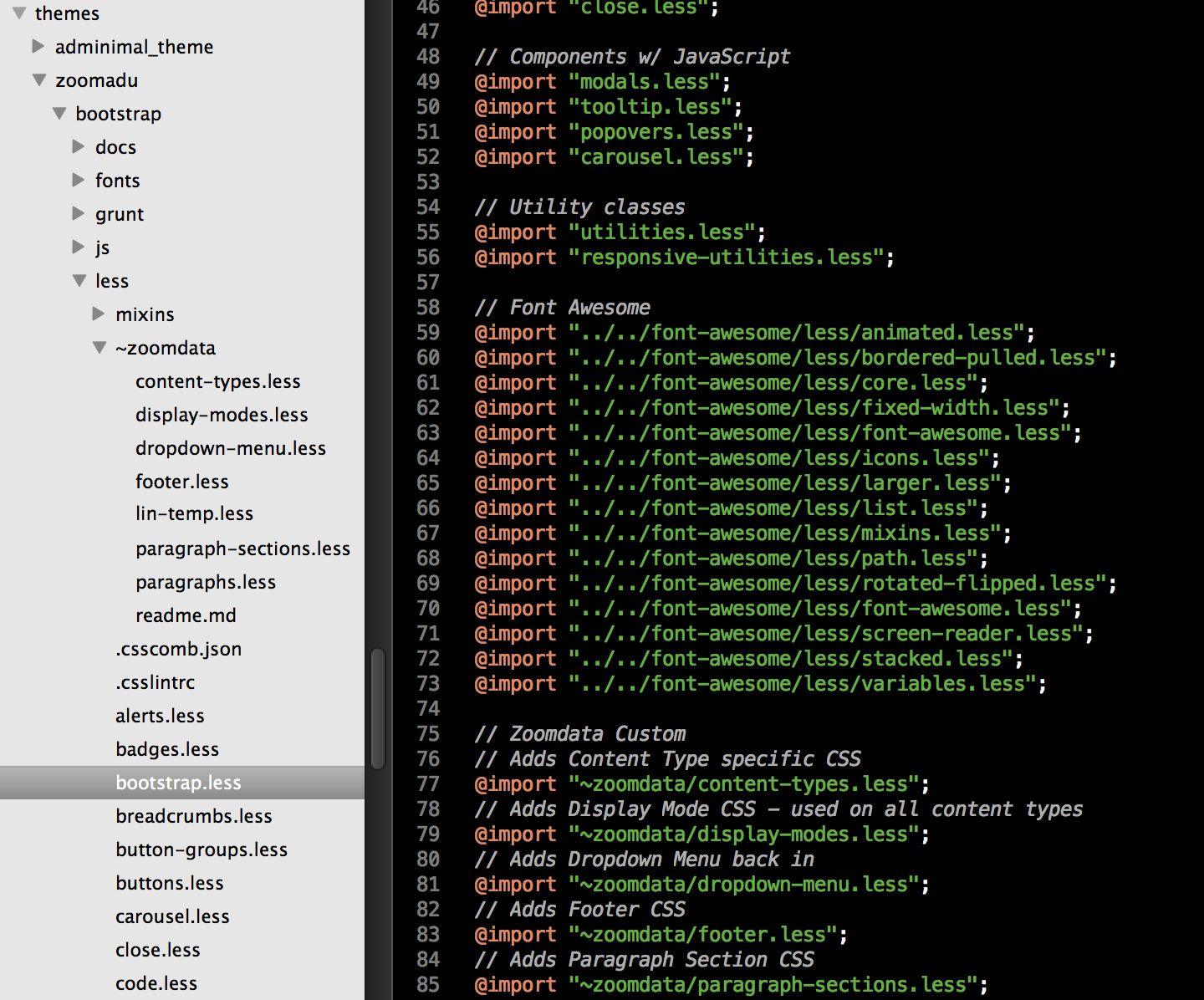1204x1000 pixels.
Task: Open close.less in the sidebar
Action: pyautogui.click(x=158, y=950)
